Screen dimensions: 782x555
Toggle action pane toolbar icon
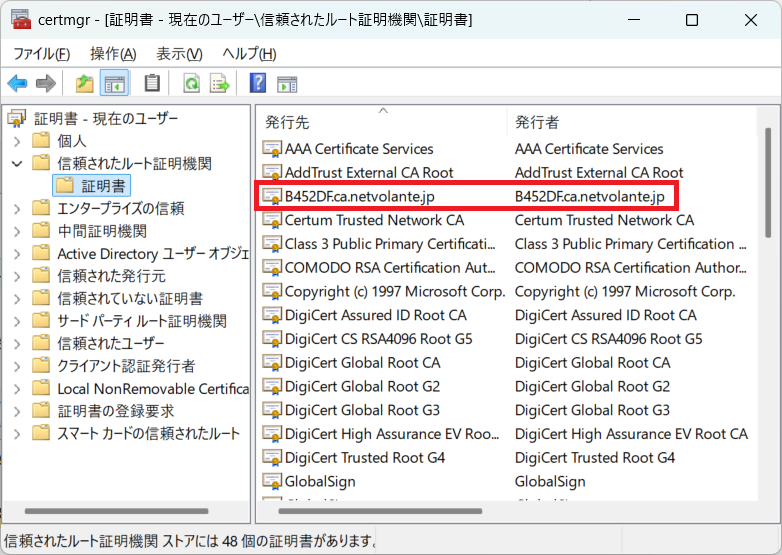pos(287,84)
